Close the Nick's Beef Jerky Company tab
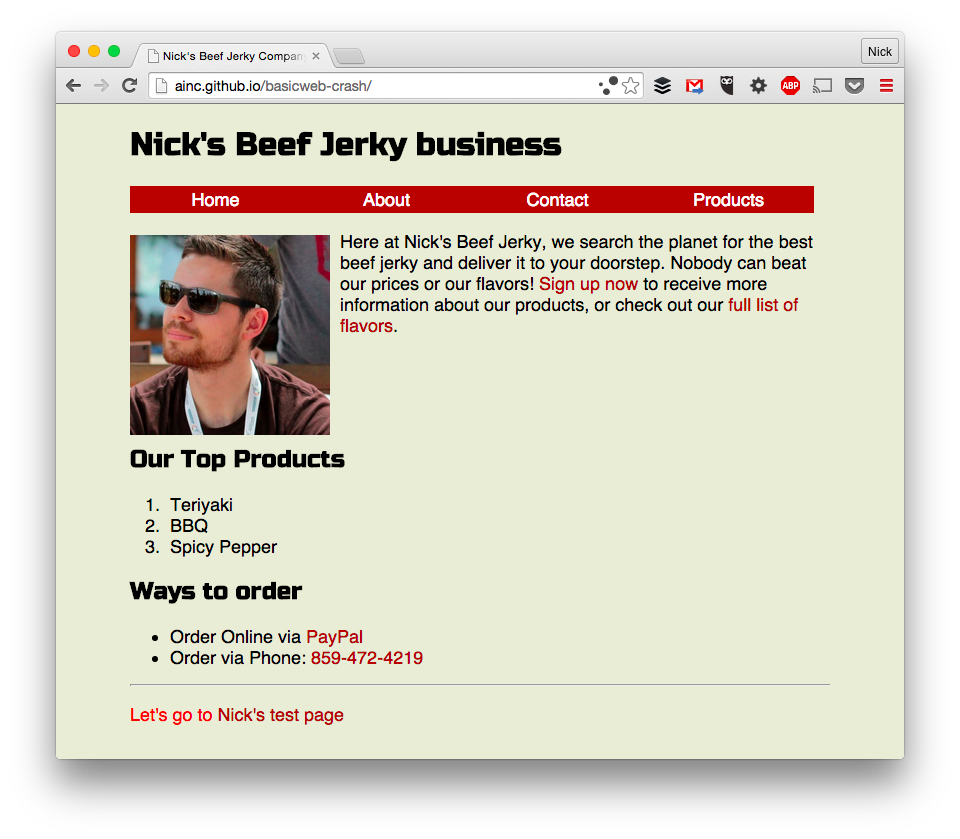Viewport: 960px width, 839px height. pyautogui.click(x=316, y=56)
